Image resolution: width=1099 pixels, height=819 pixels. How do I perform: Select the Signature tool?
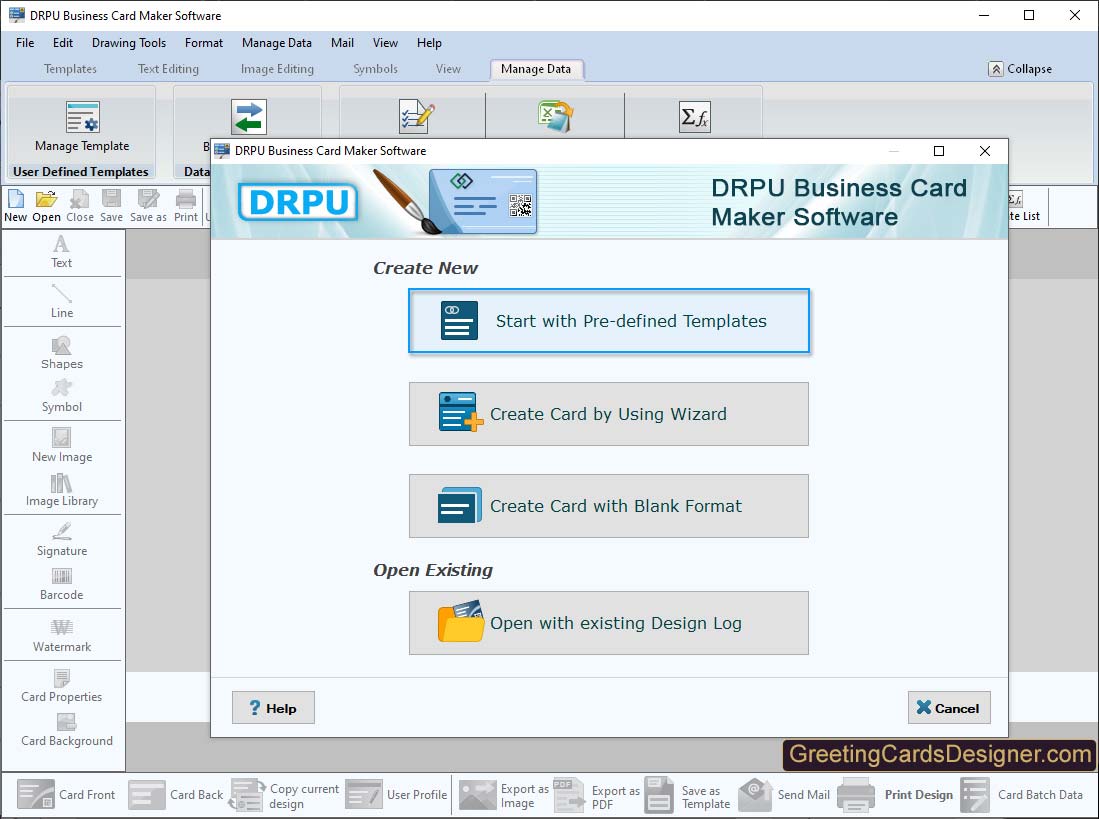tap(62, 539)
